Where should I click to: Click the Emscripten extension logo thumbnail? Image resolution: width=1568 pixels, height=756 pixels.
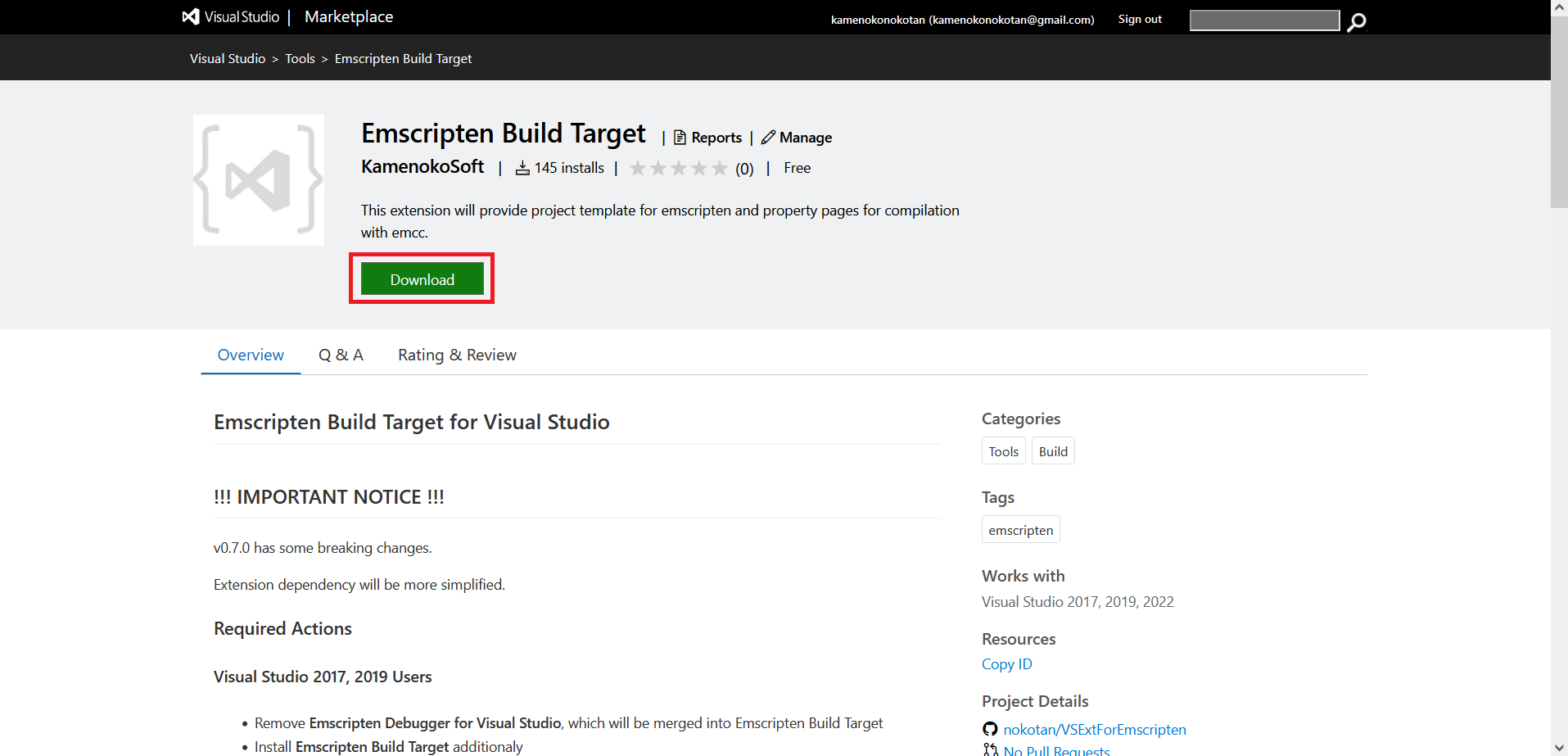click(x=259, y=180)
